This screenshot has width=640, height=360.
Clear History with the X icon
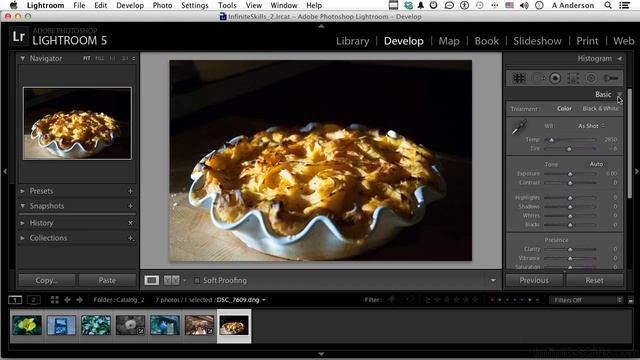click(131, 223)
